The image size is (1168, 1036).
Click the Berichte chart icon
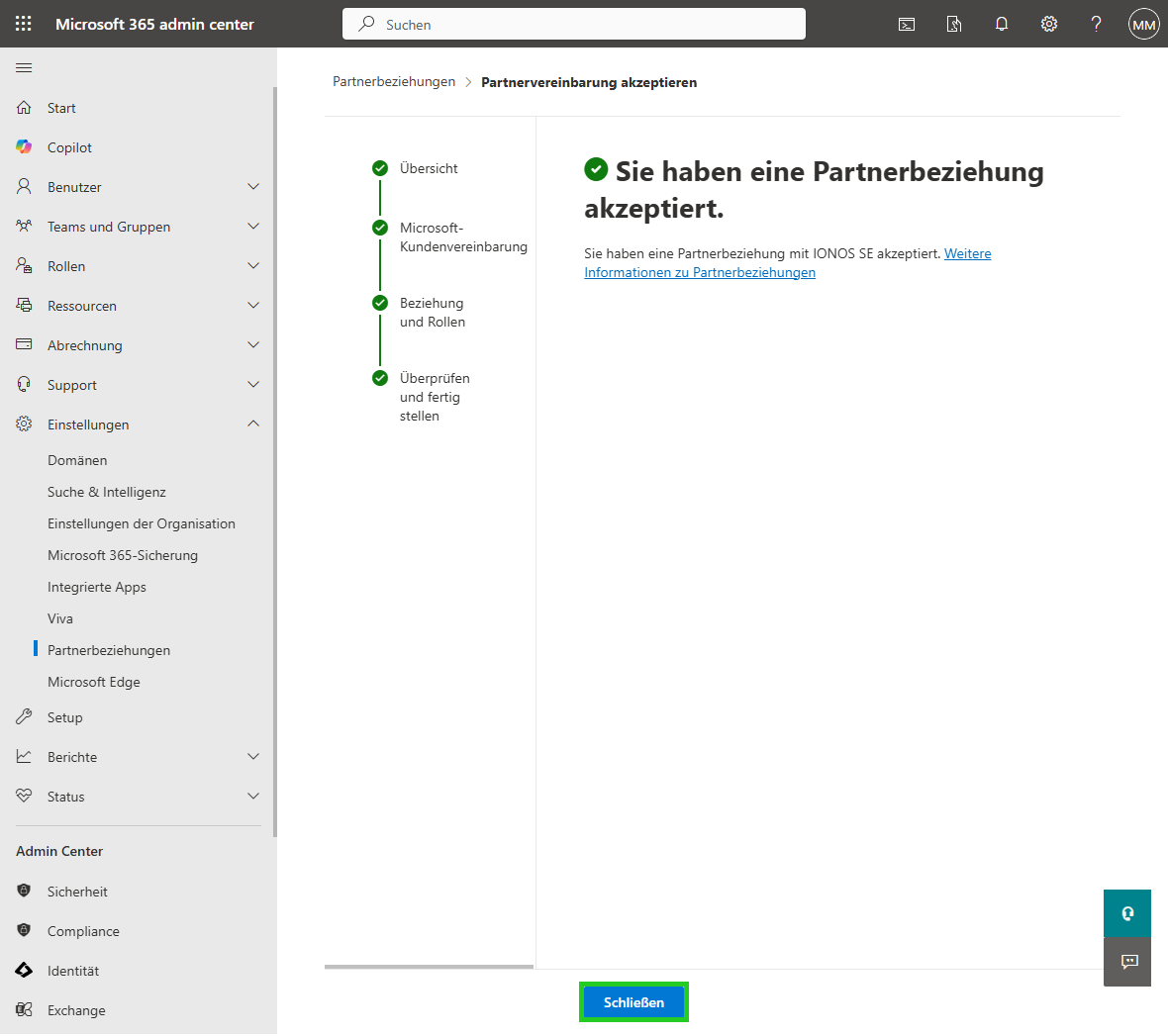point(24,757)
